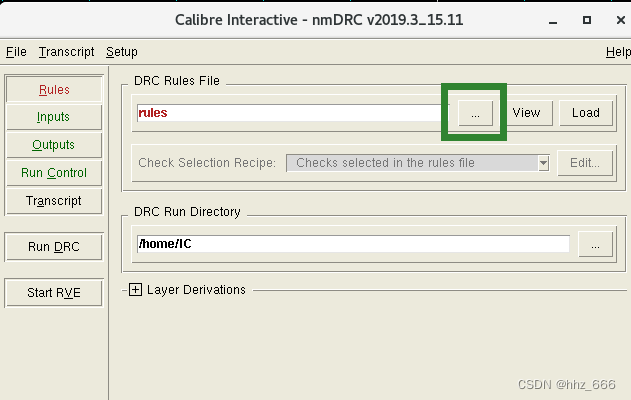Expand the Layer Derivations section
The width and height of the screenshot is (631, 400).
coord(136,290)
